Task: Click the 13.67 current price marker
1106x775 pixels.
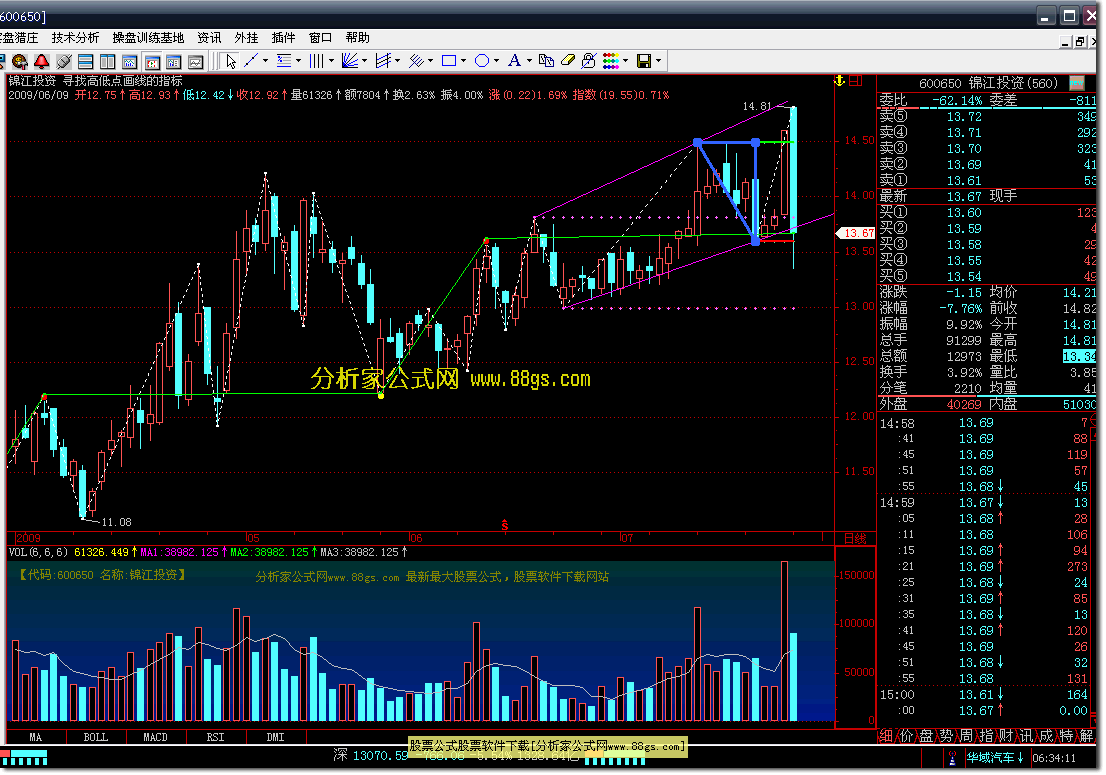Action: click(856, 233)
